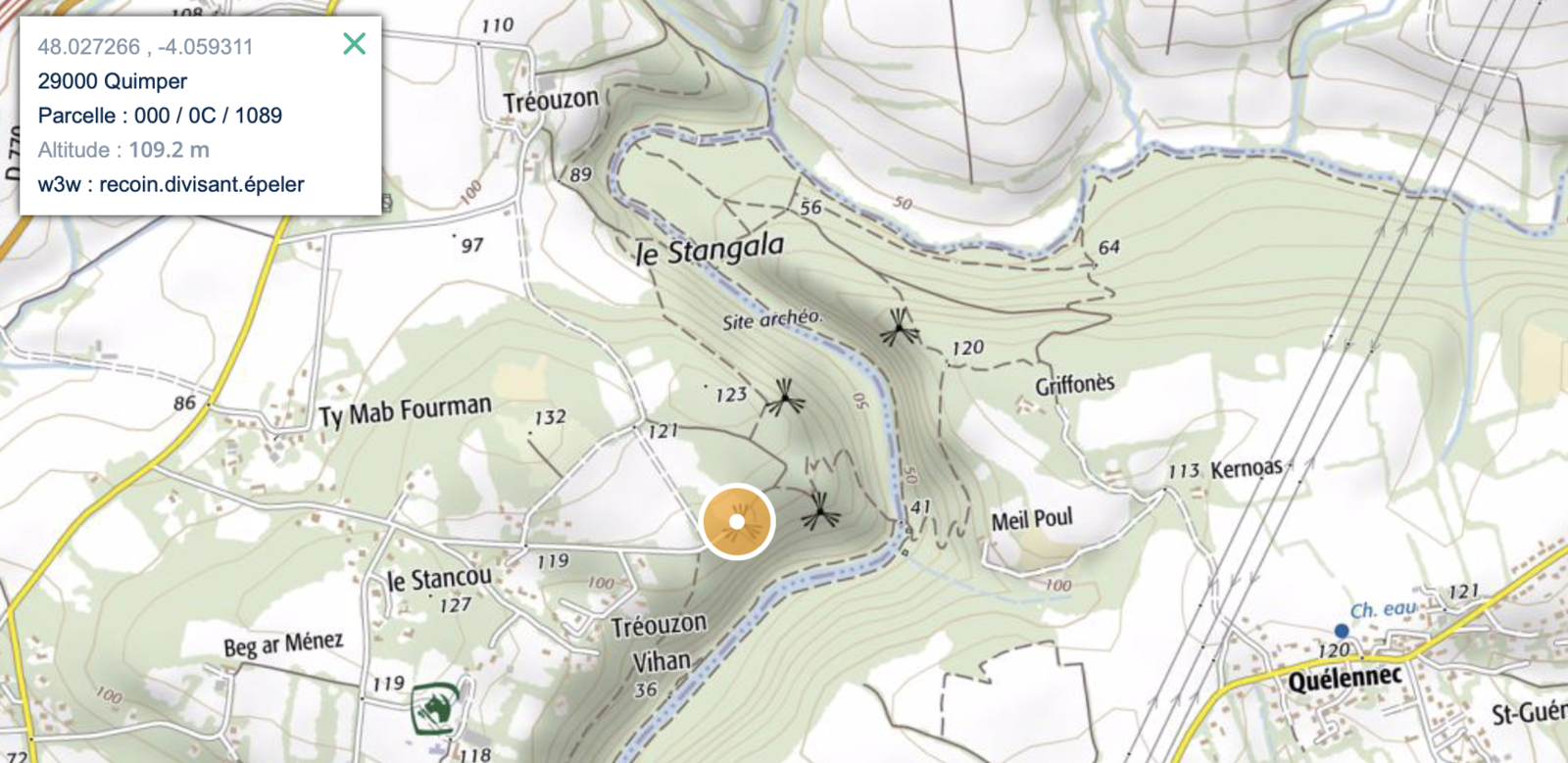Click the viewpoint symbol beside elevation 120
The image size is (1568, 763).
coord(899,328)
